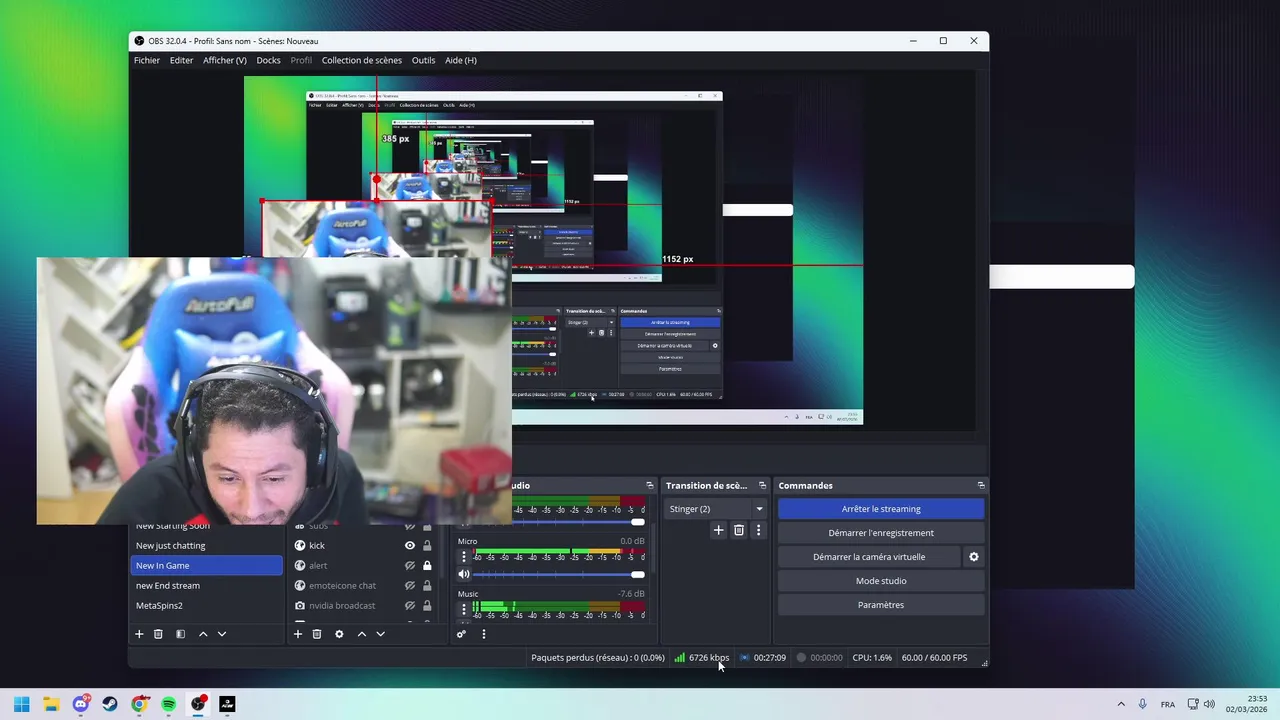Show the nvidia broadcast source

tap(409, 605)
